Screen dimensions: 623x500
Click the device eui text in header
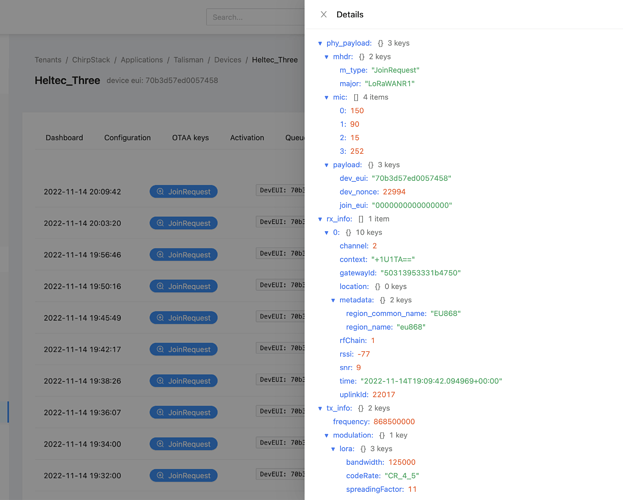point(162,80)
